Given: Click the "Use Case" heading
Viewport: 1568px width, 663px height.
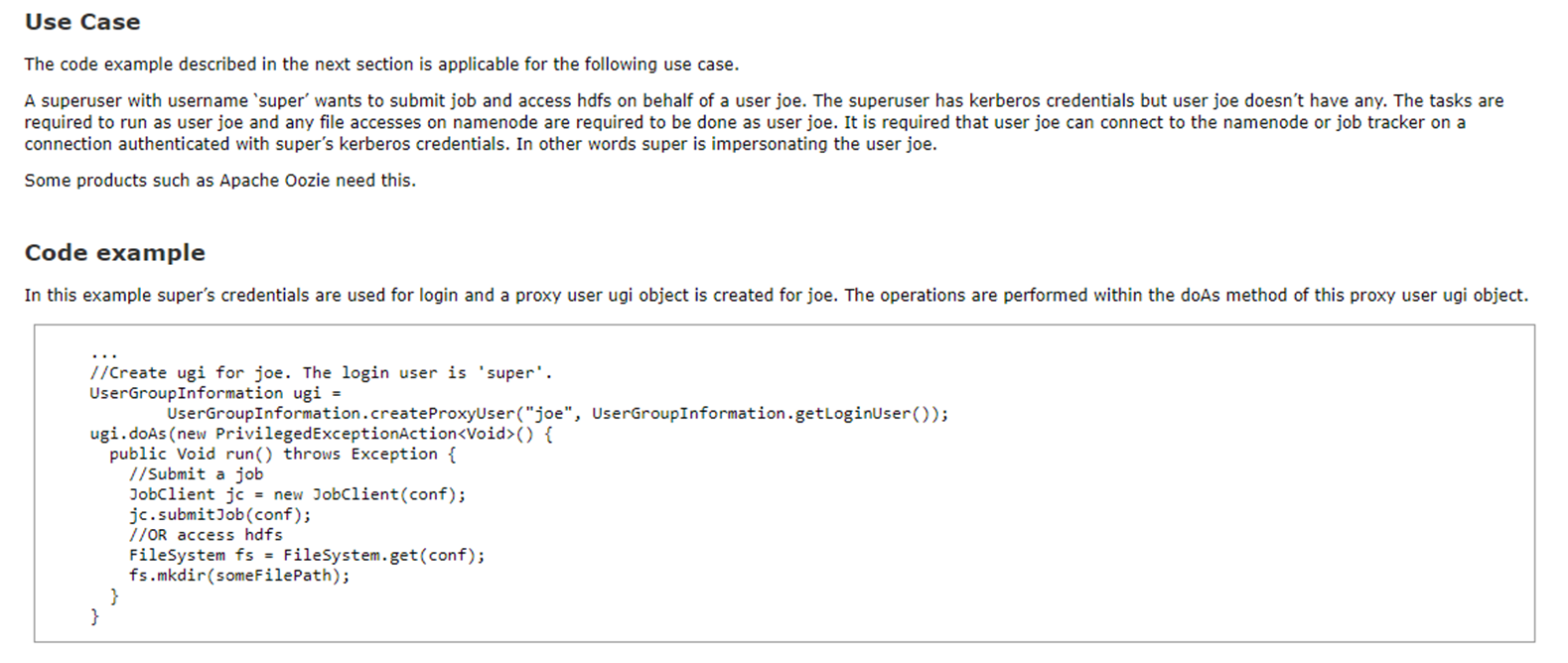Looking at the screenshot, I should coord(82,22).
